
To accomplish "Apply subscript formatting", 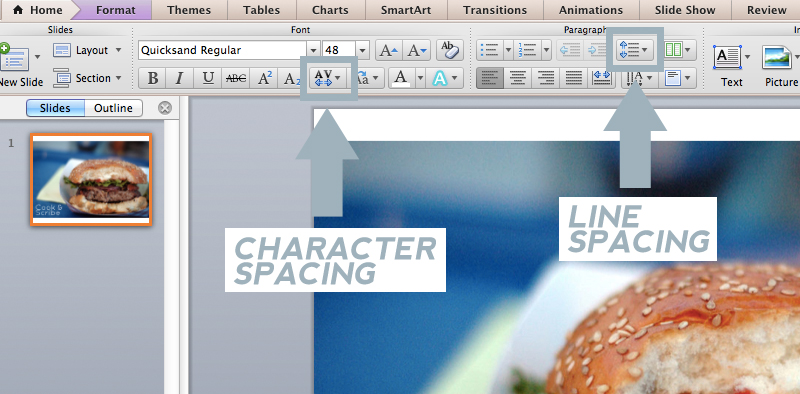I will click(x=290, y=78).
